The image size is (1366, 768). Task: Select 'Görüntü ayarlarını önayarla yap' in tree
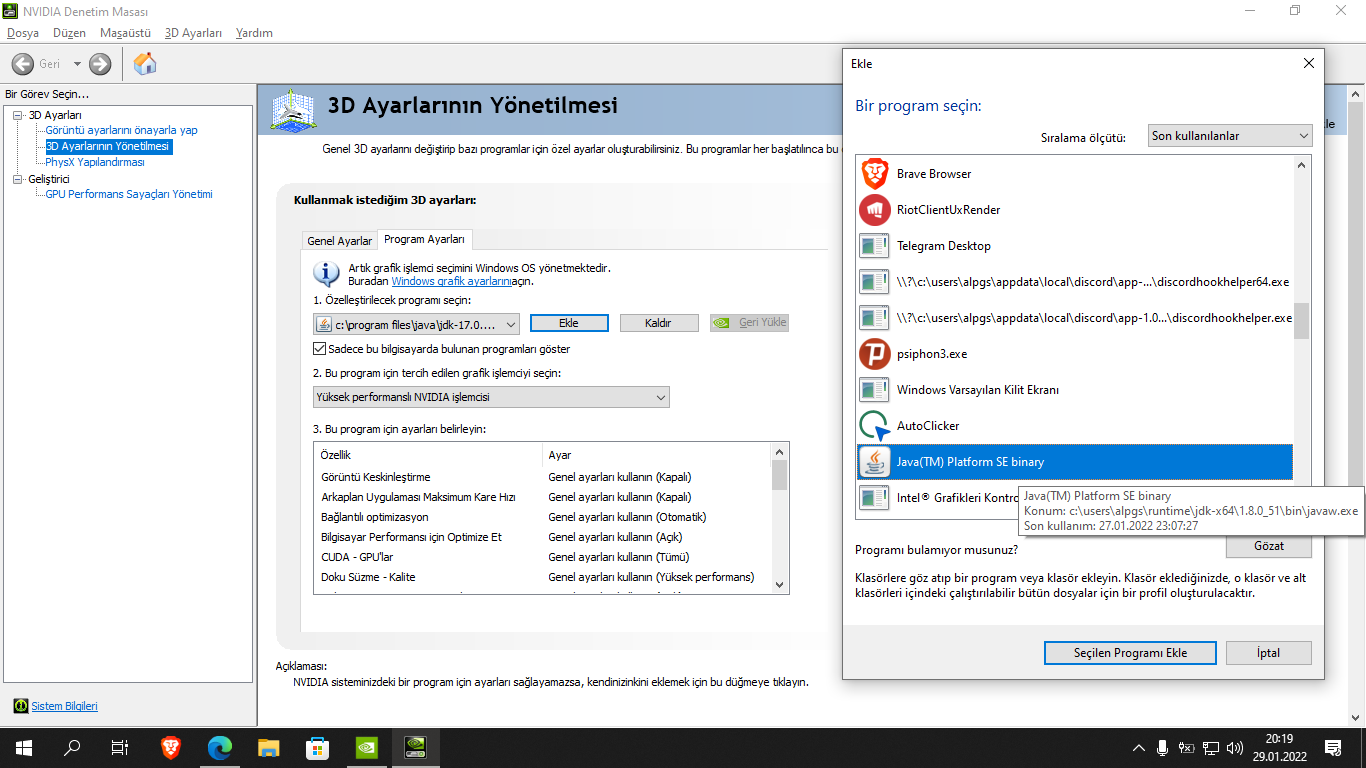(x=122, y=130)
